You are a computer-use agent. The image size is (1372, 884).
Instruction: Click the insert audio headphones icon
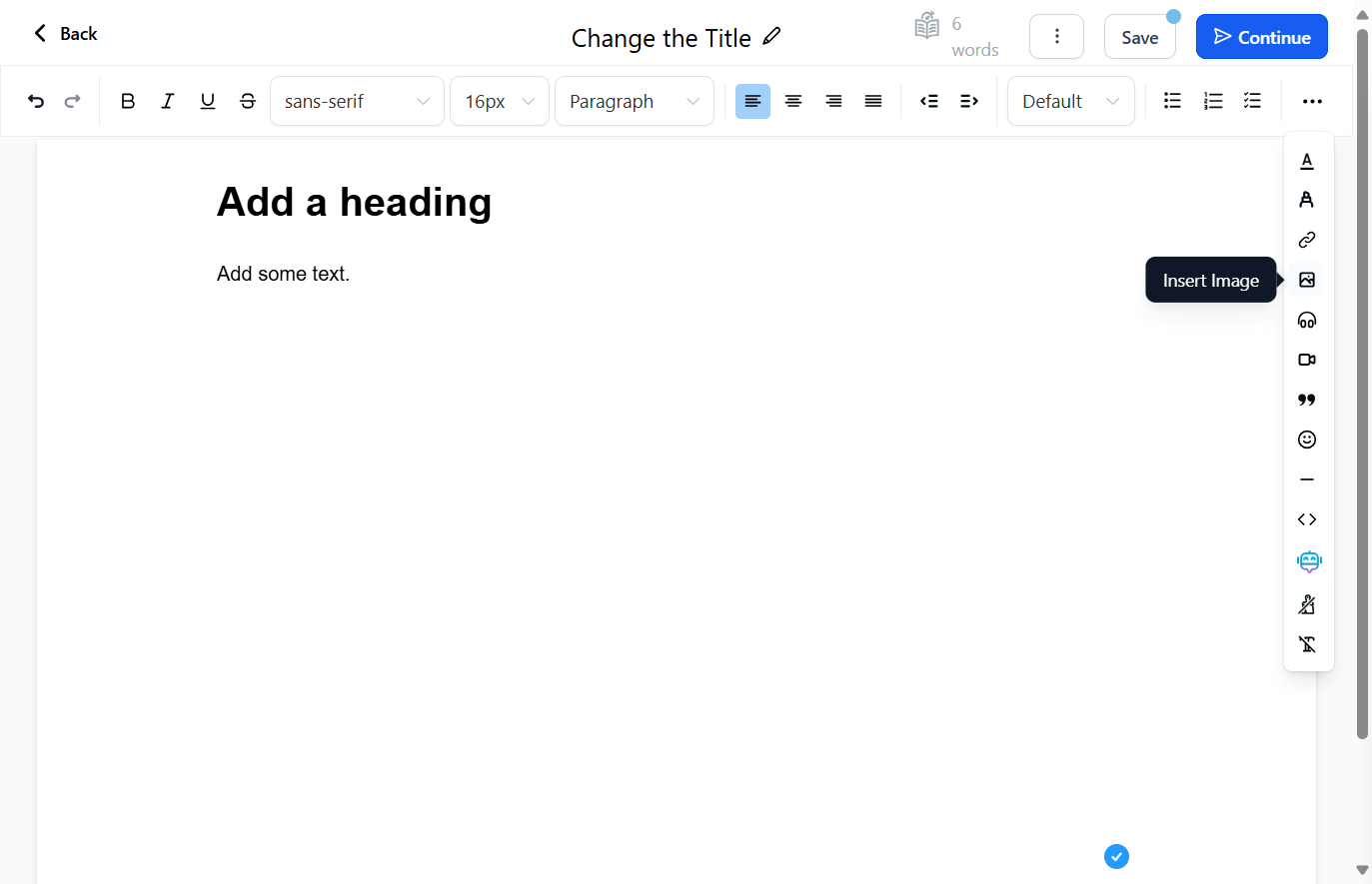[x=1307, y=320]
